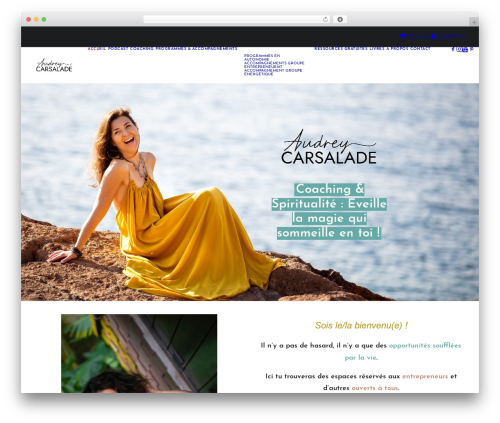Click the last social icon after YouTube

click(472, 49)
